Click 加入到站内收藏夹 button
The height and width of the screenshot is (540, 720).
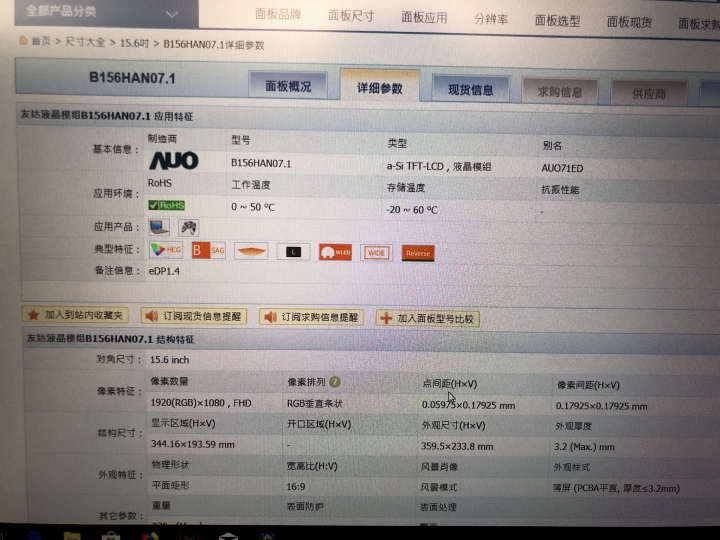(x=75, y=315)
